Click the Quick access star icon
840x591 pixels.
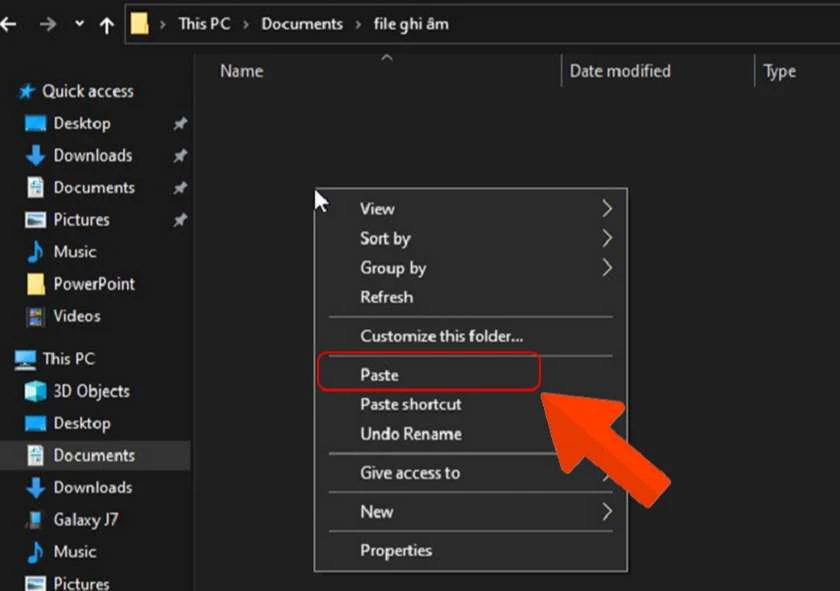tap(26, 92)
